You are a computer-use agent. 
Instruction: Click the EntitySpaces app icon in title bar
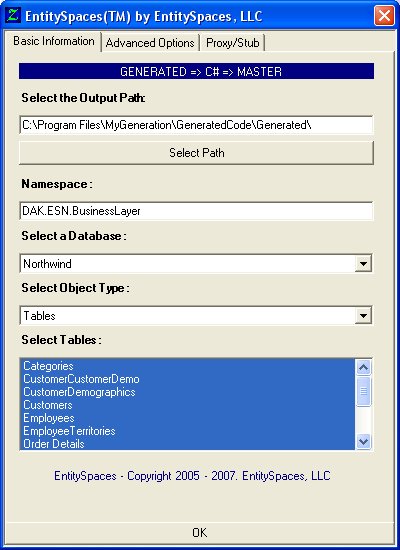(x=13, y=15)
